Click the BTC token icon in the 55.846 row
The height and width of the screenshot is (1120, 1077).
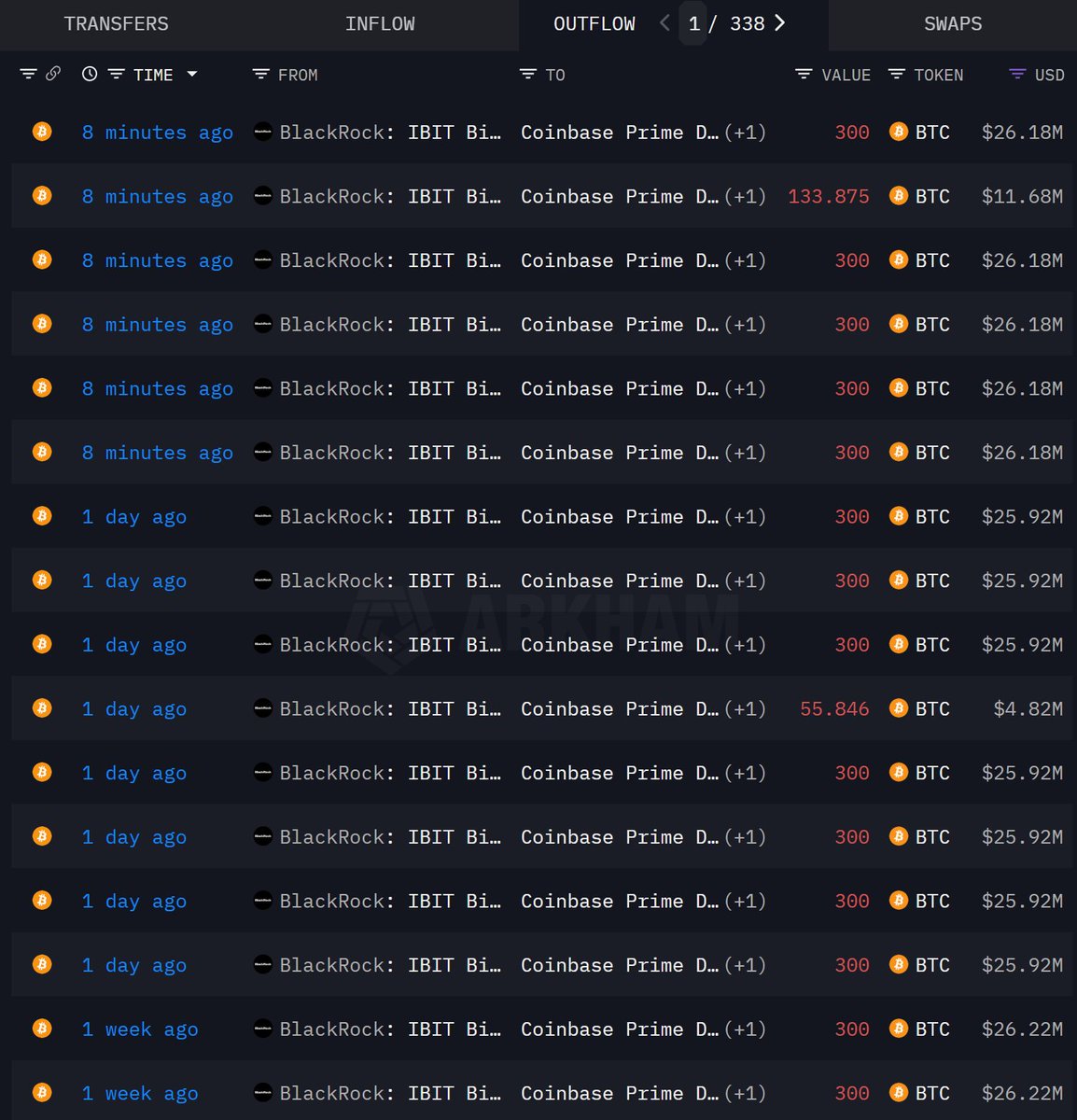coord(899,708)
